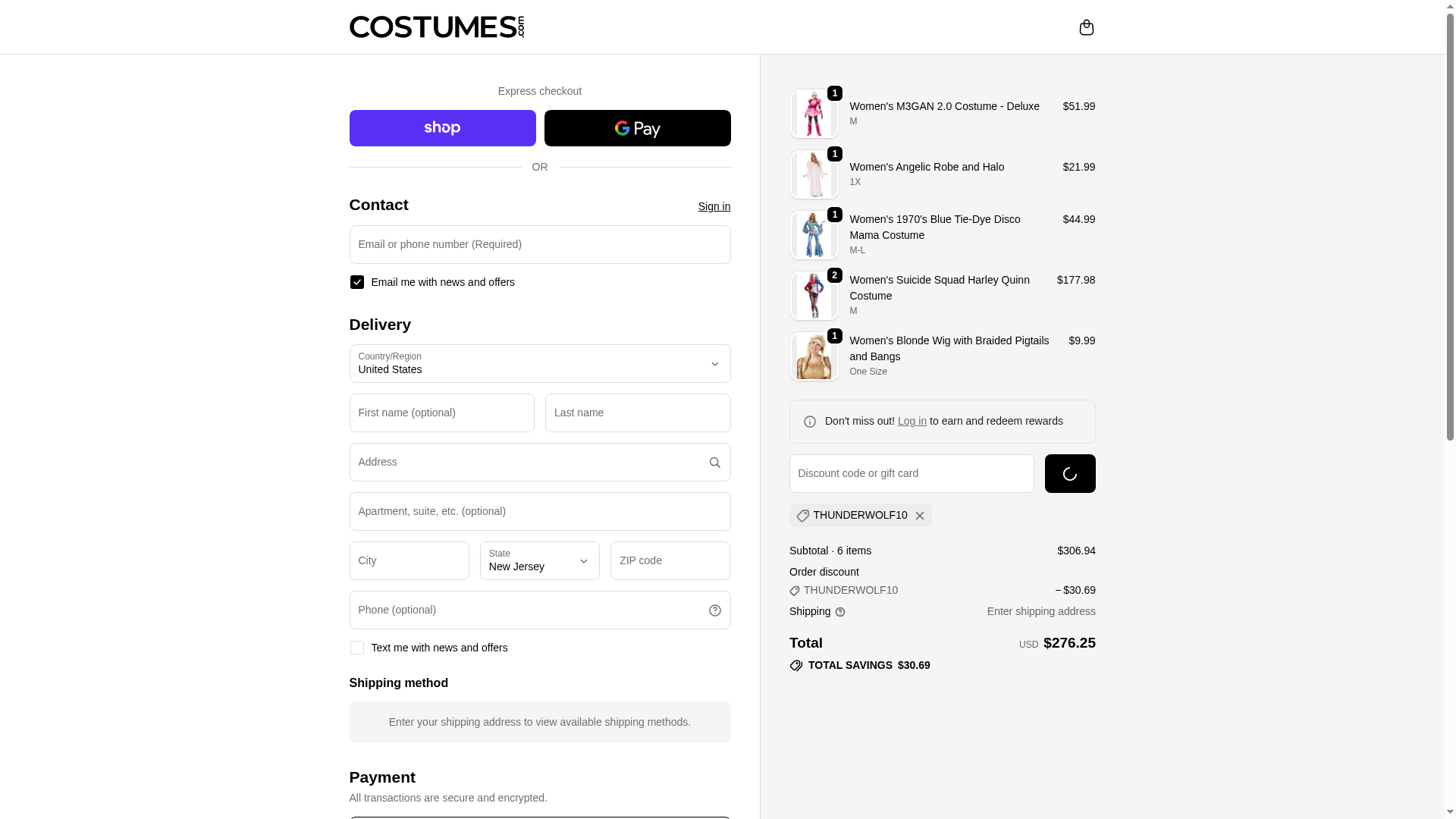Viewport: 1456px width, 819px height.
Task: Click the Costumes.com logo
Action: pos(436,27)
